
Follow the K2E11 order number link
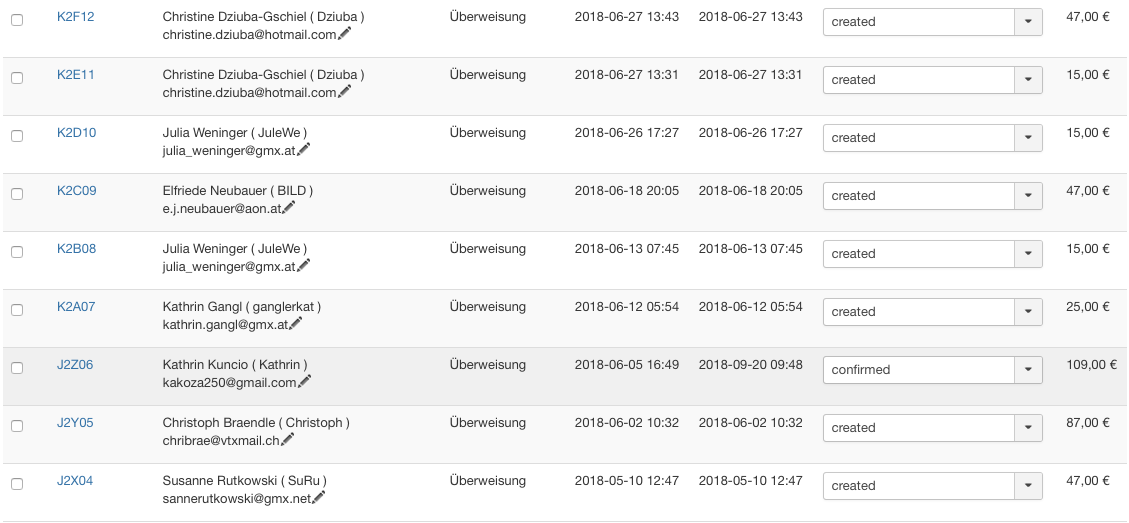click(76, 75)
